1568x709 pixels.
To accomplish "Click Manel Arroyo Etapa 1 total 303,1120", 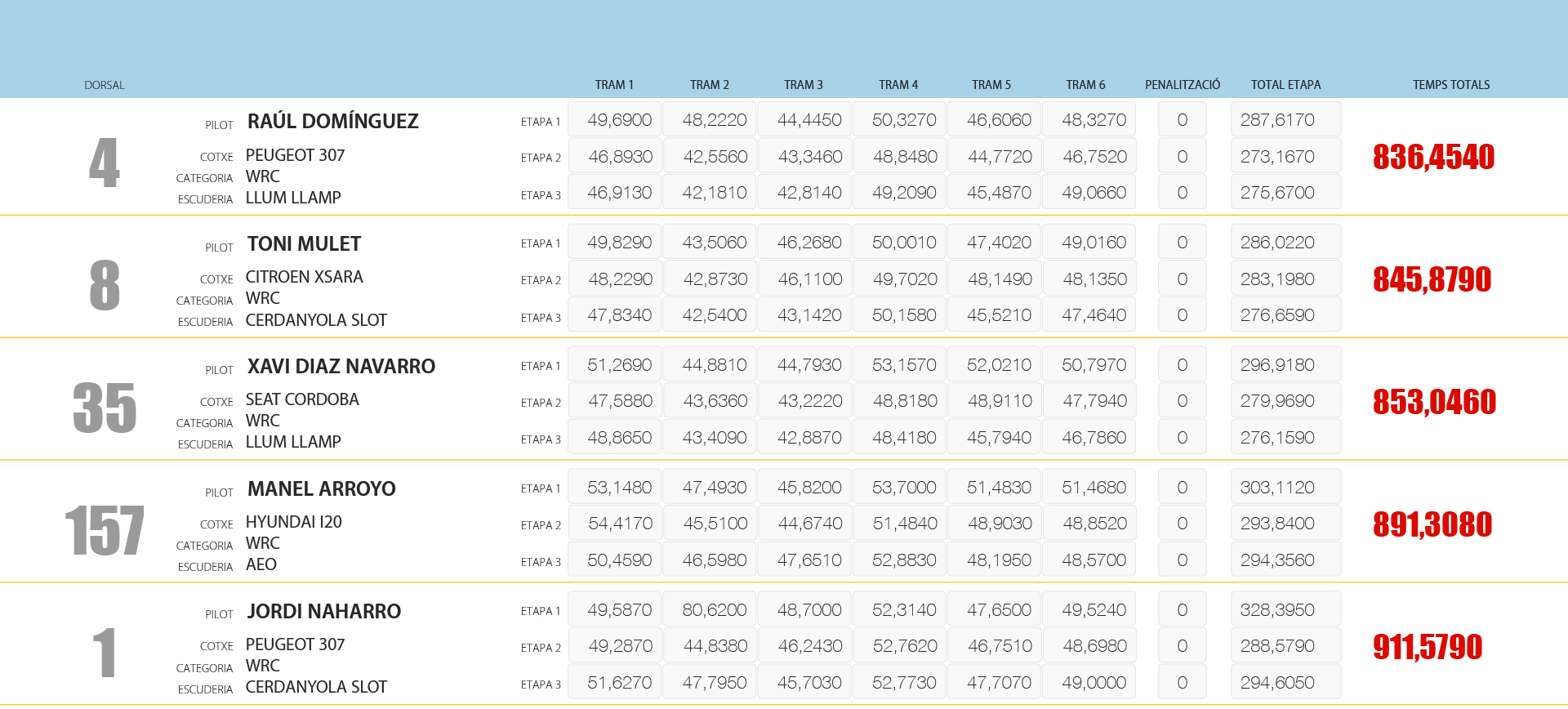I will [x=1285, y=488].
